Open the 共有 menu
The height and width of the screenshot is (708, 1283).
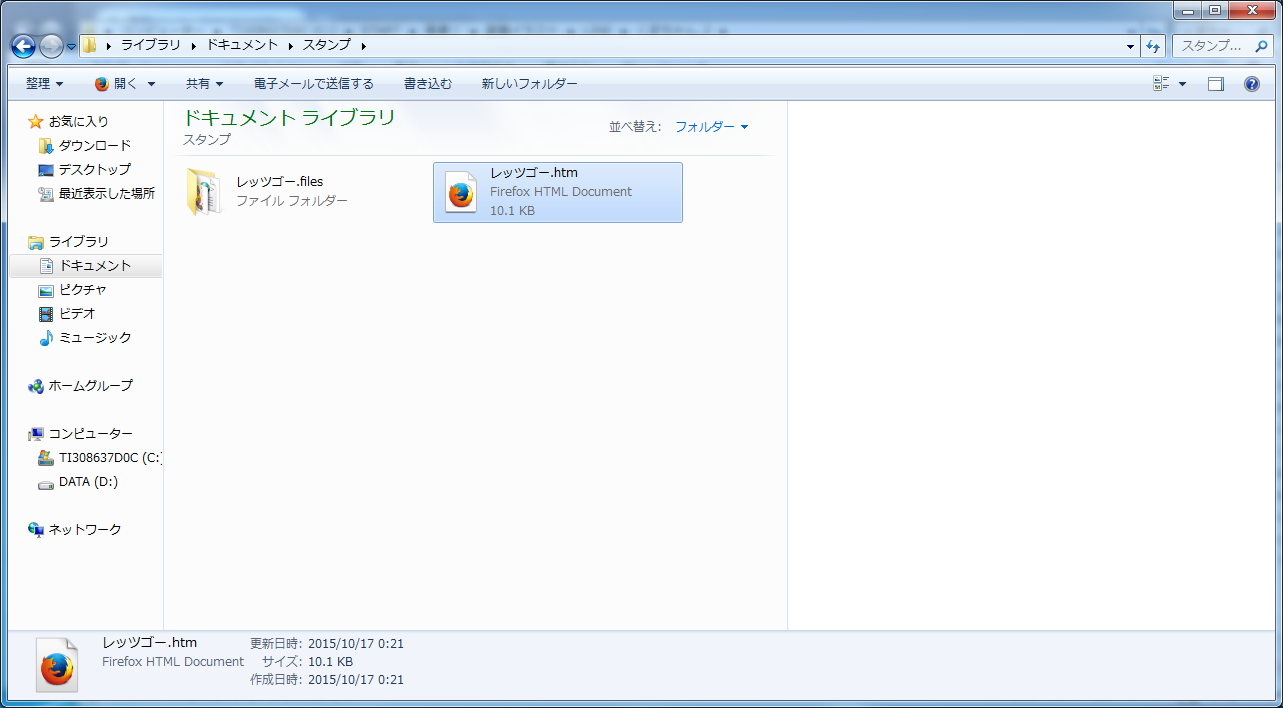204,84
